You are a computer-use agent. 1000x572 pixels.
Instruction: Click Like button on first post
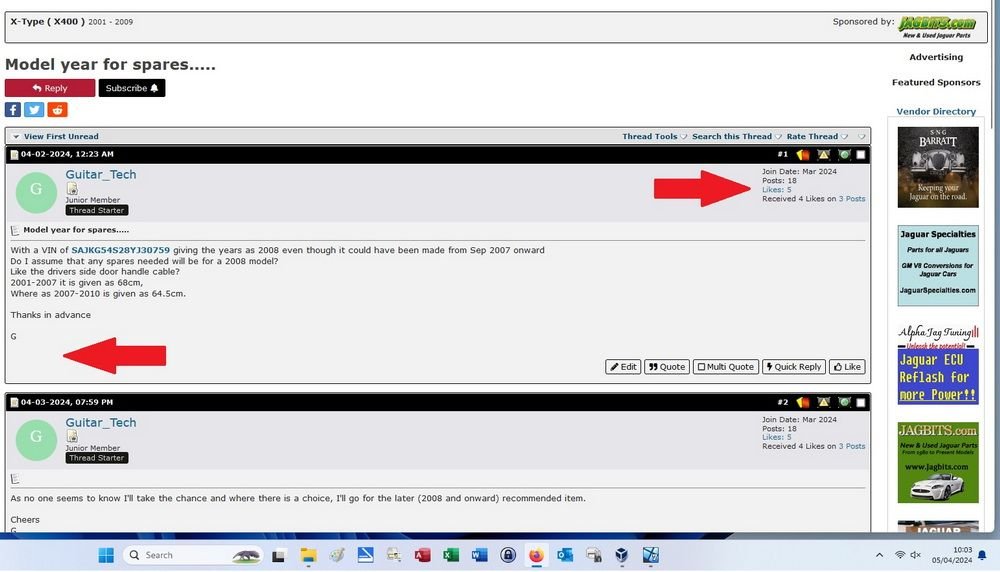847,367
